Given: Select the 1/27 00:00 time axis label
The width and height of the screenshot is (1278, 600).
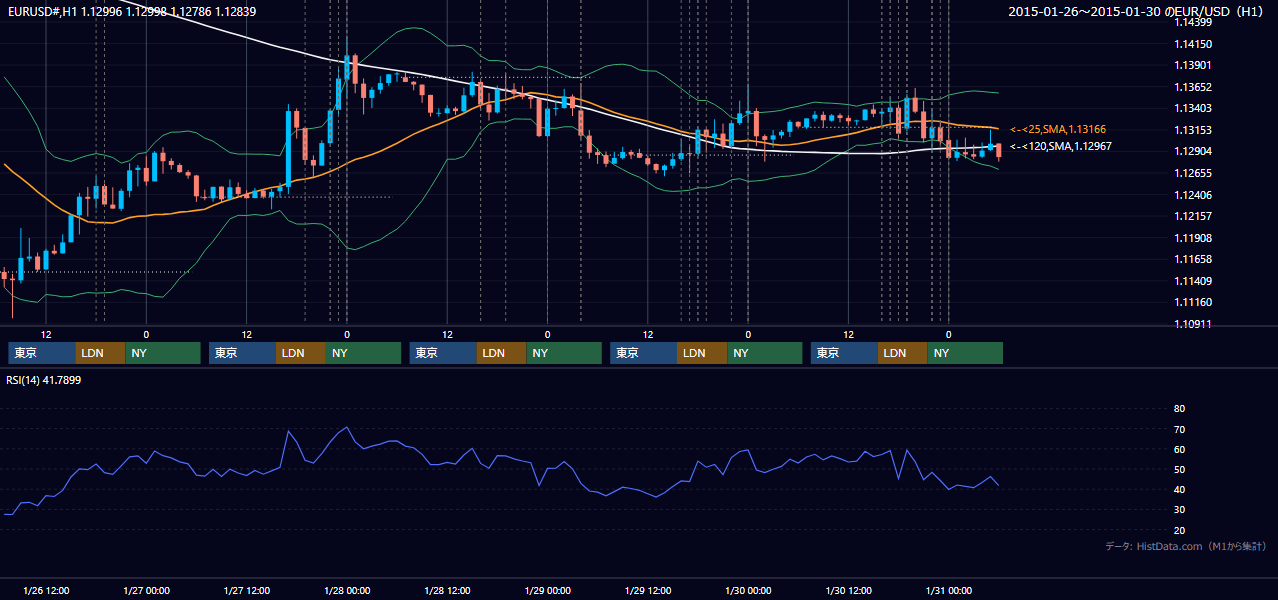Looking at the screenshot, I should 146,591.
